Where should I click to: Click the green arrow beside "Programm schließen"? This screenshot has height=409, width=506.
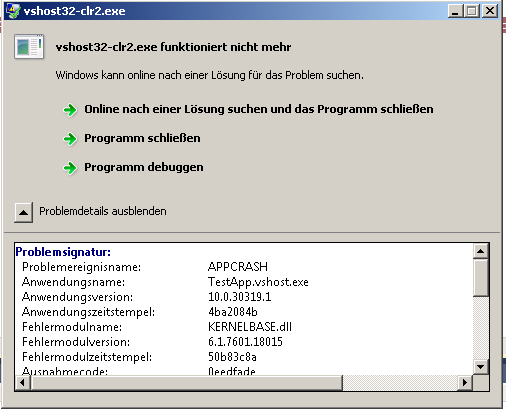click(70, 139)
